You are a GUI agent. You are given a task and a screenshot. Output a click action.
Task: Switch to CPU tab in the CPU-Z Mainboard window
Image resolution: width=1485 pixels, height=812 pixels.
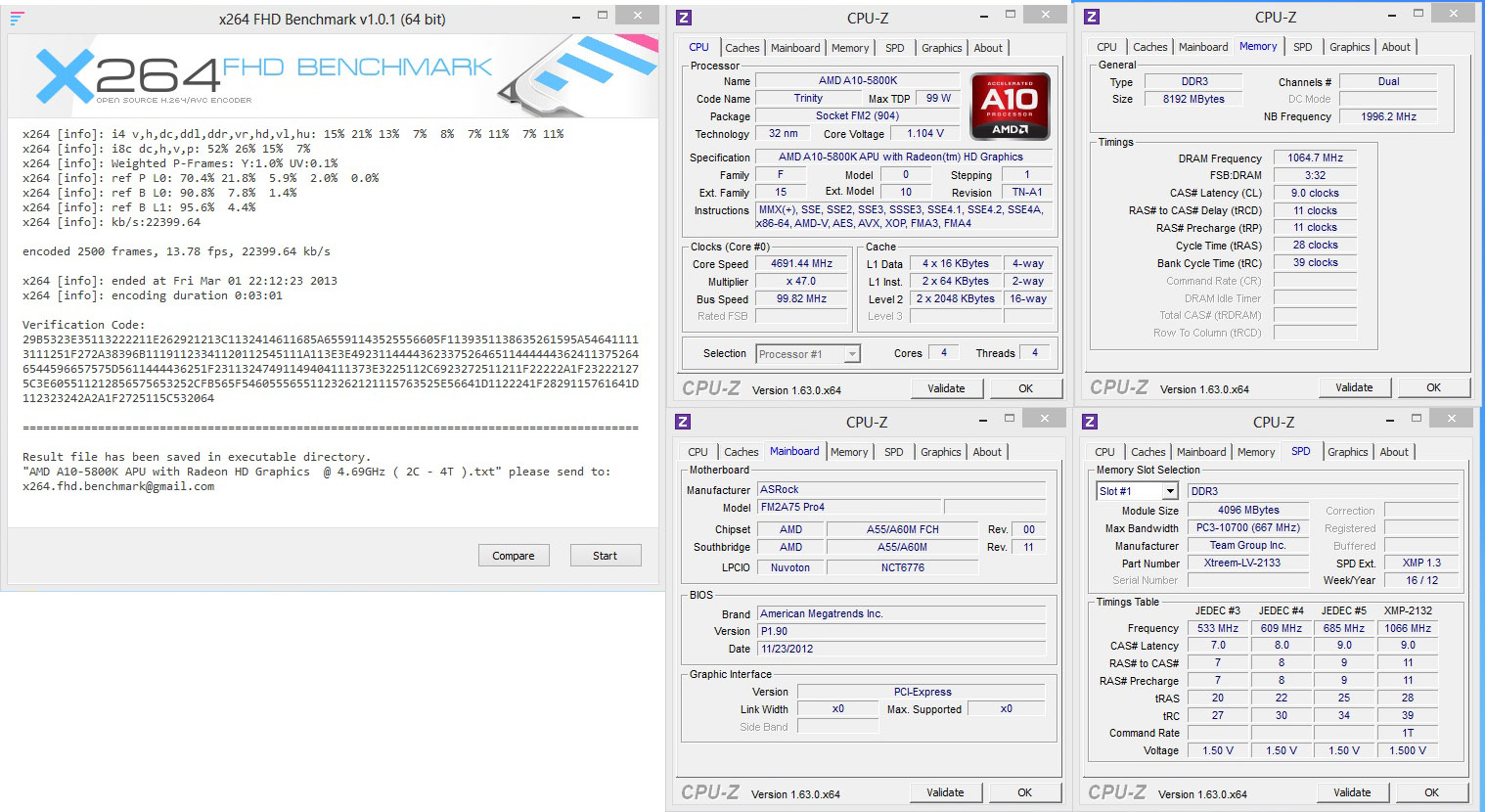tap(697, 452)
